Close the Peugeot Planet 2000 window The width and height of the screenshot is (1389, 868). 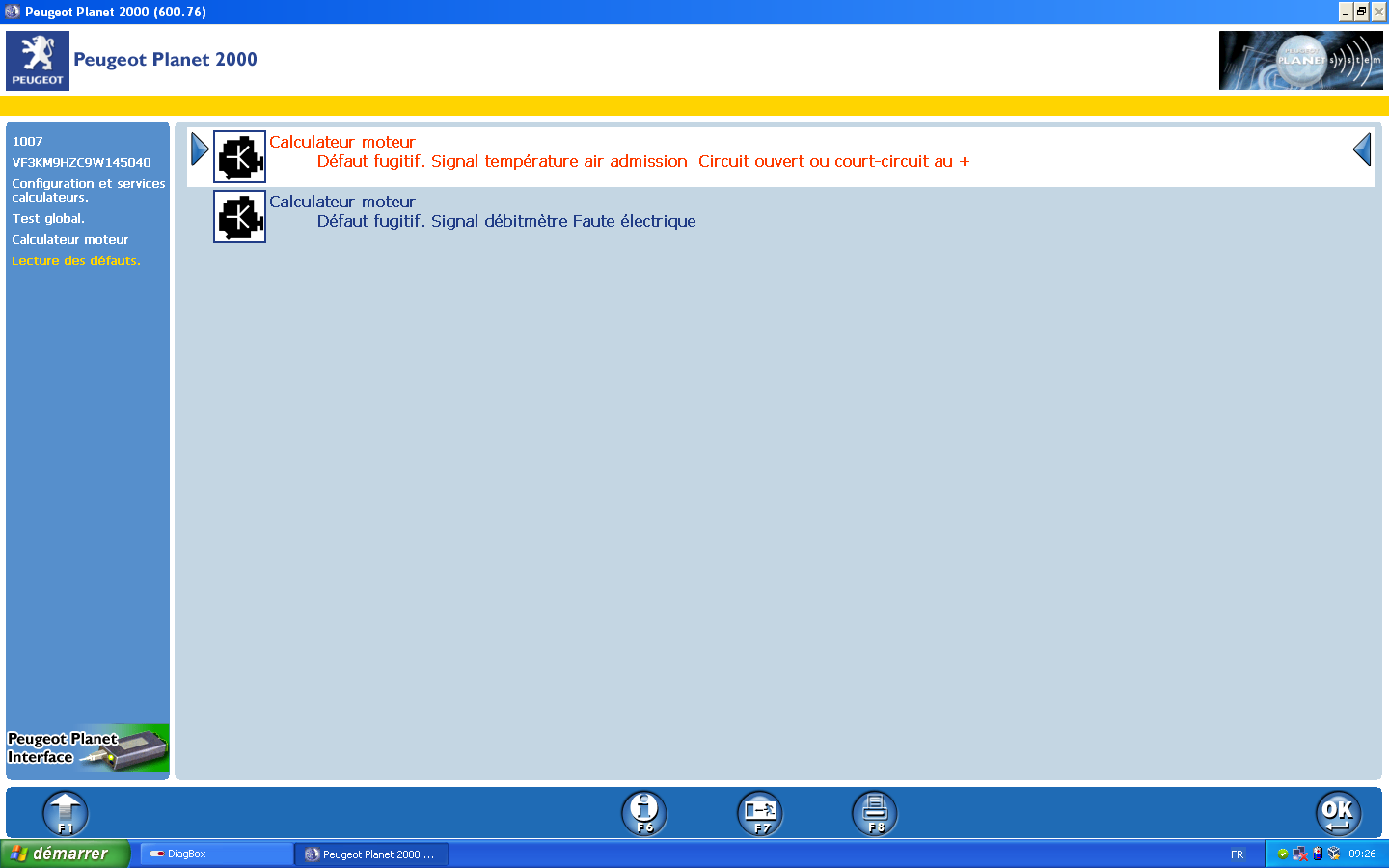point(1379,12)
